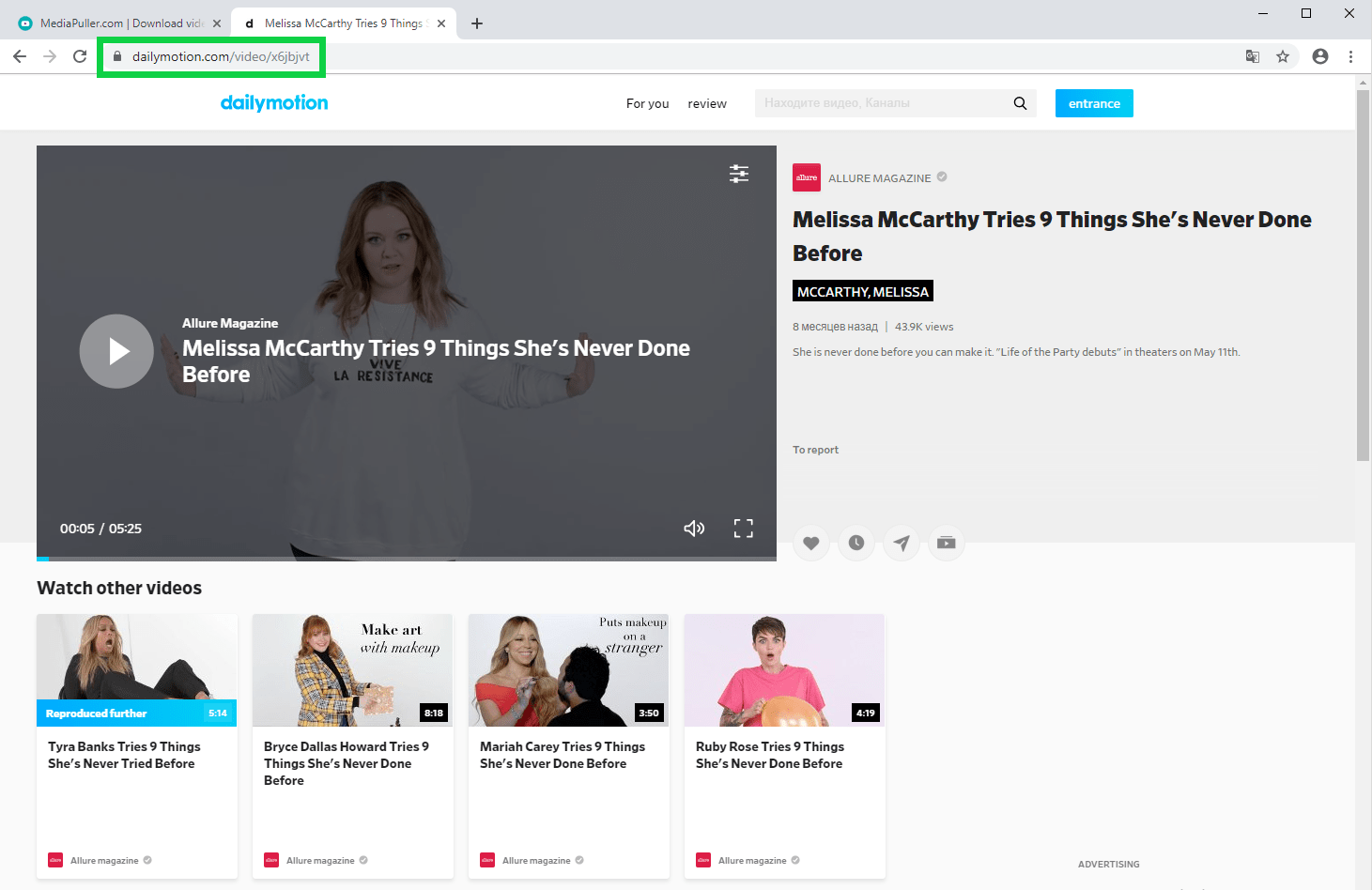Focus the Dailymotion search field

tap(881, 103)
